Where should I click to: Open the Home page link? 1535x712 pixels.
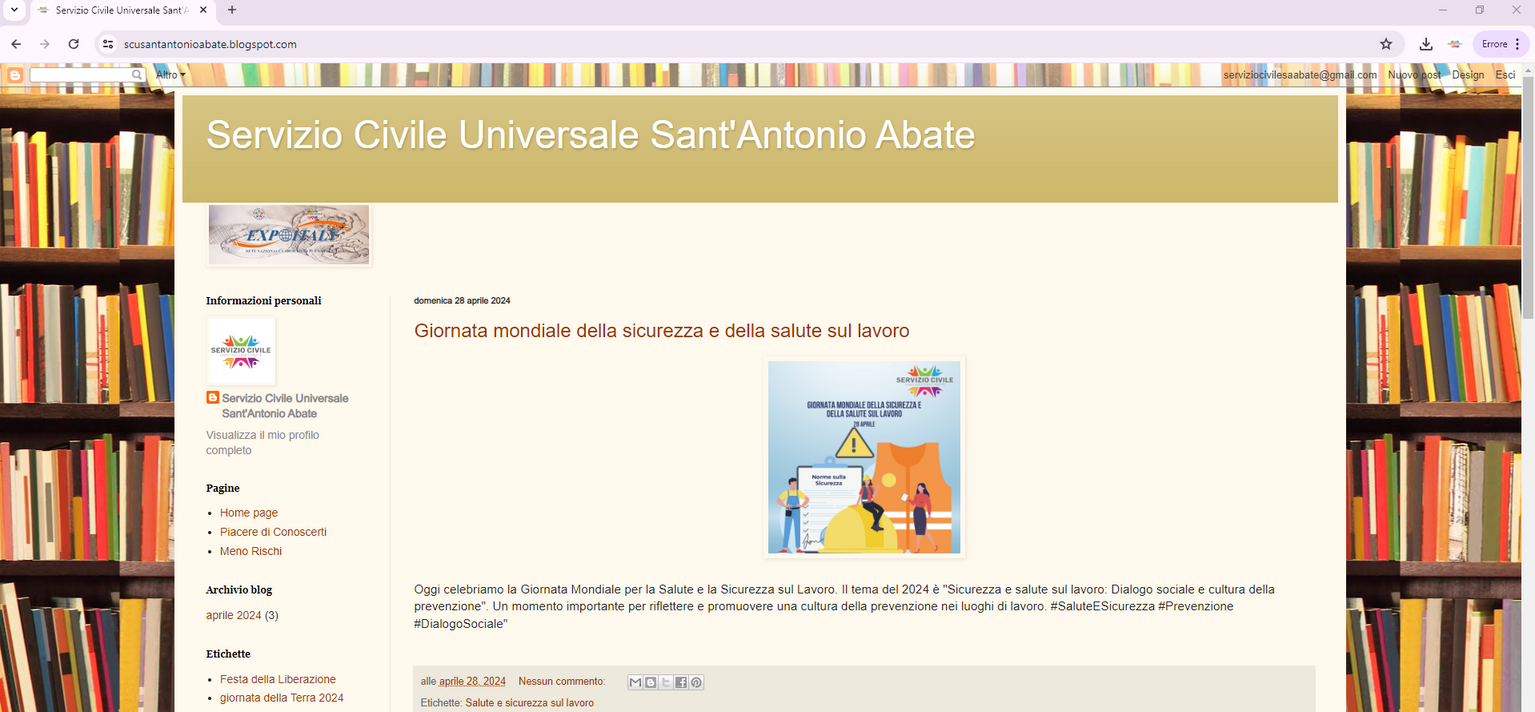point(249,513)
